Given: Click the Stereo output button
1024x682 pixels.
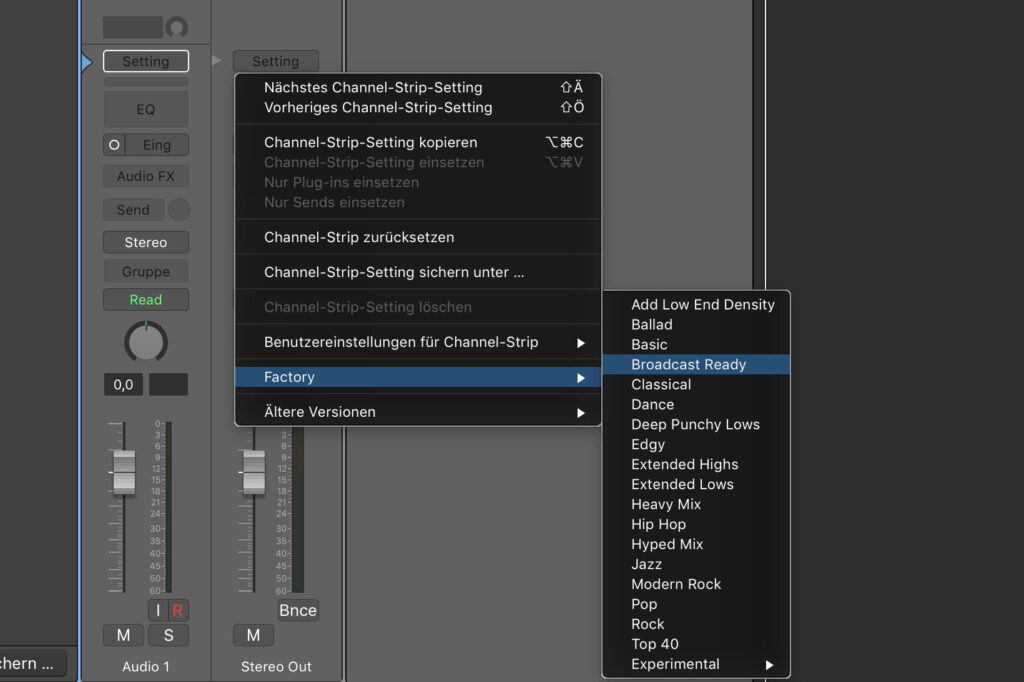Looking at the screenshot, I should 146,242.
